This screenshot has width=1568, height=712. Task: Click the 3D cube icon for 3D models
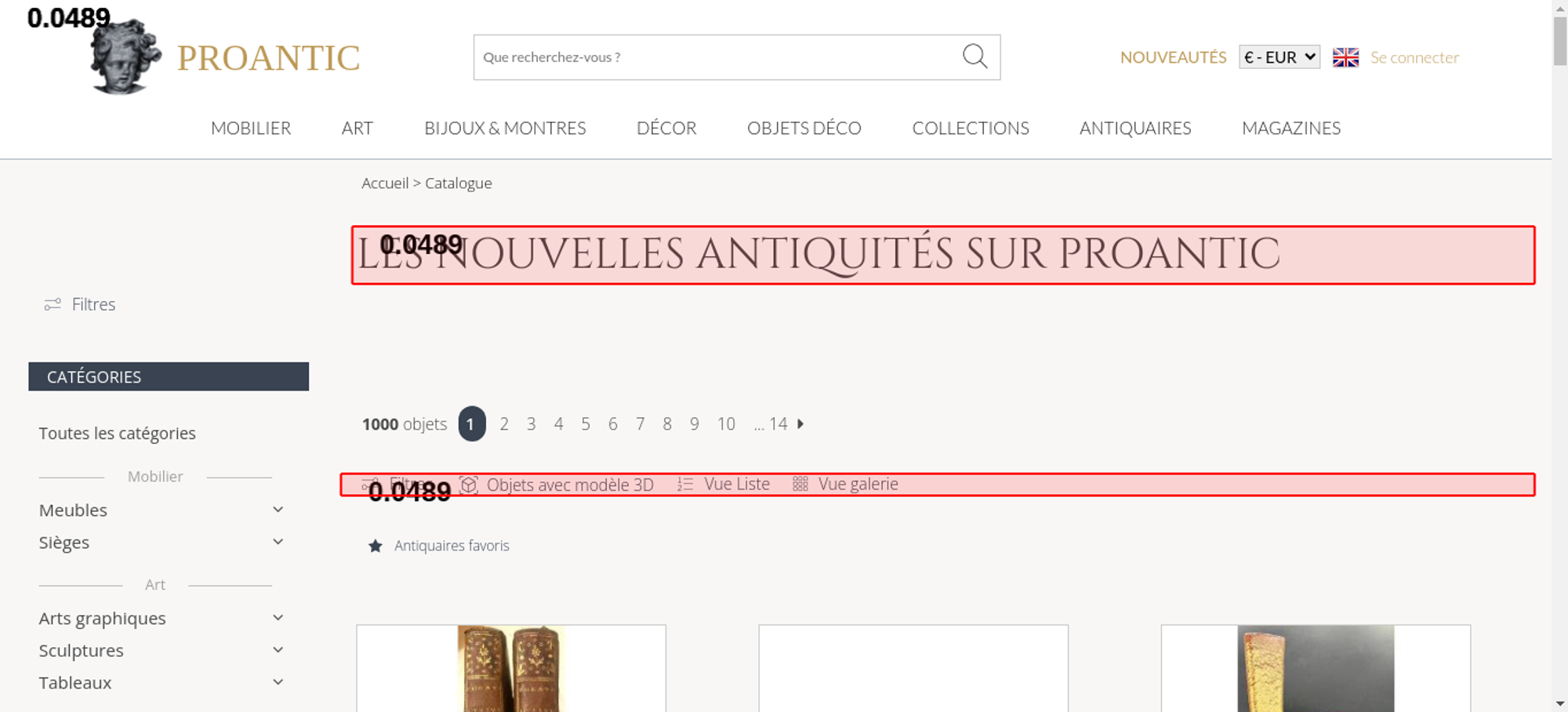click(x=469, y=485)
